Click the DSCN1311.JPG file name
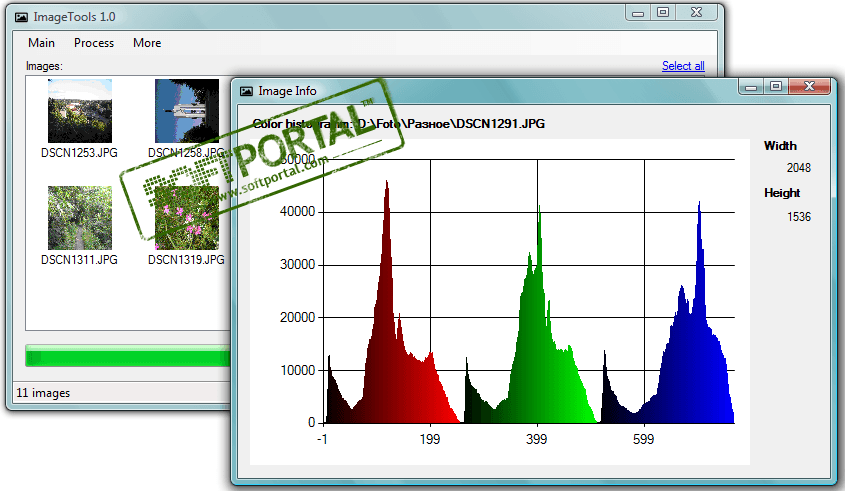 click(79, 260)
